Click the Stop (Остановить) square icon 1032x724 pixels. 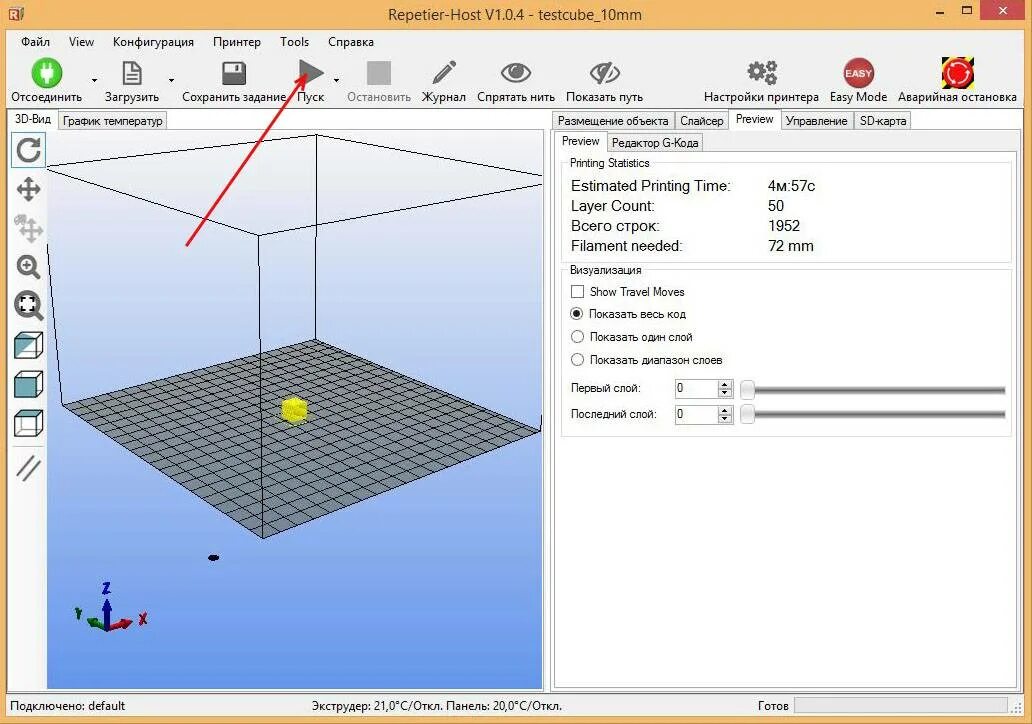378,73
